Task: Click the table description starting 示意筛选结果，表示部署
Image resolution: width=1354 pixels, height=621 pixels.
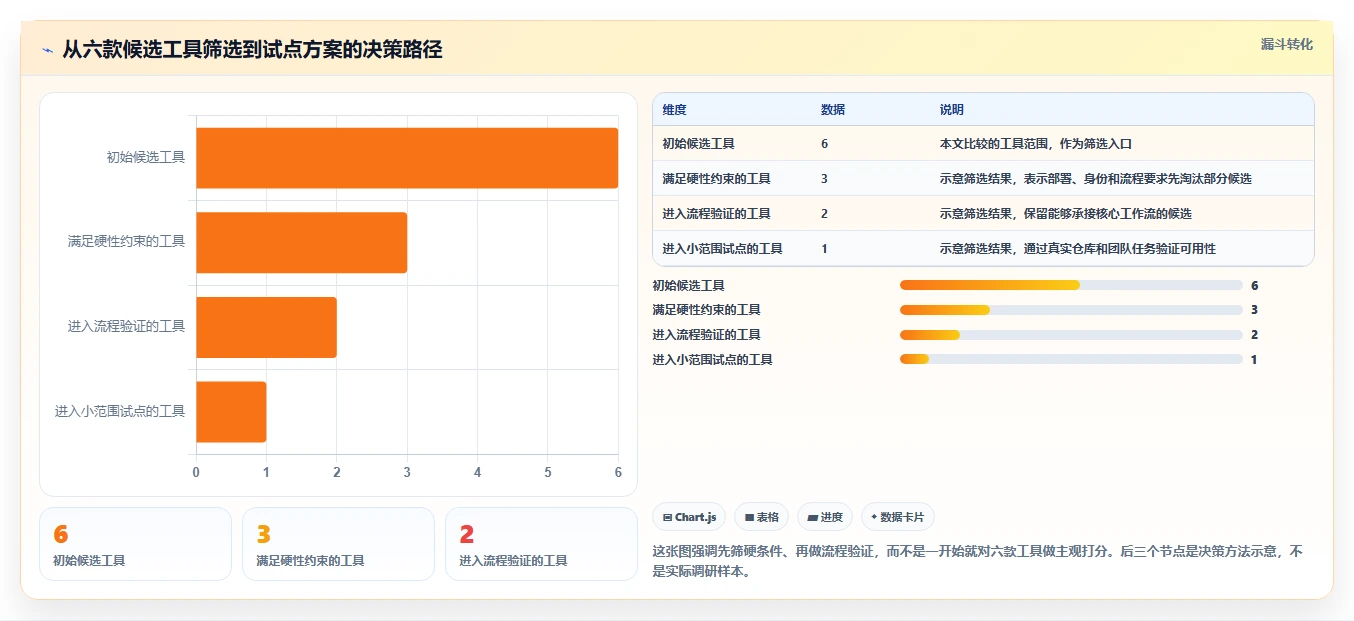Action: (1095, 179)
